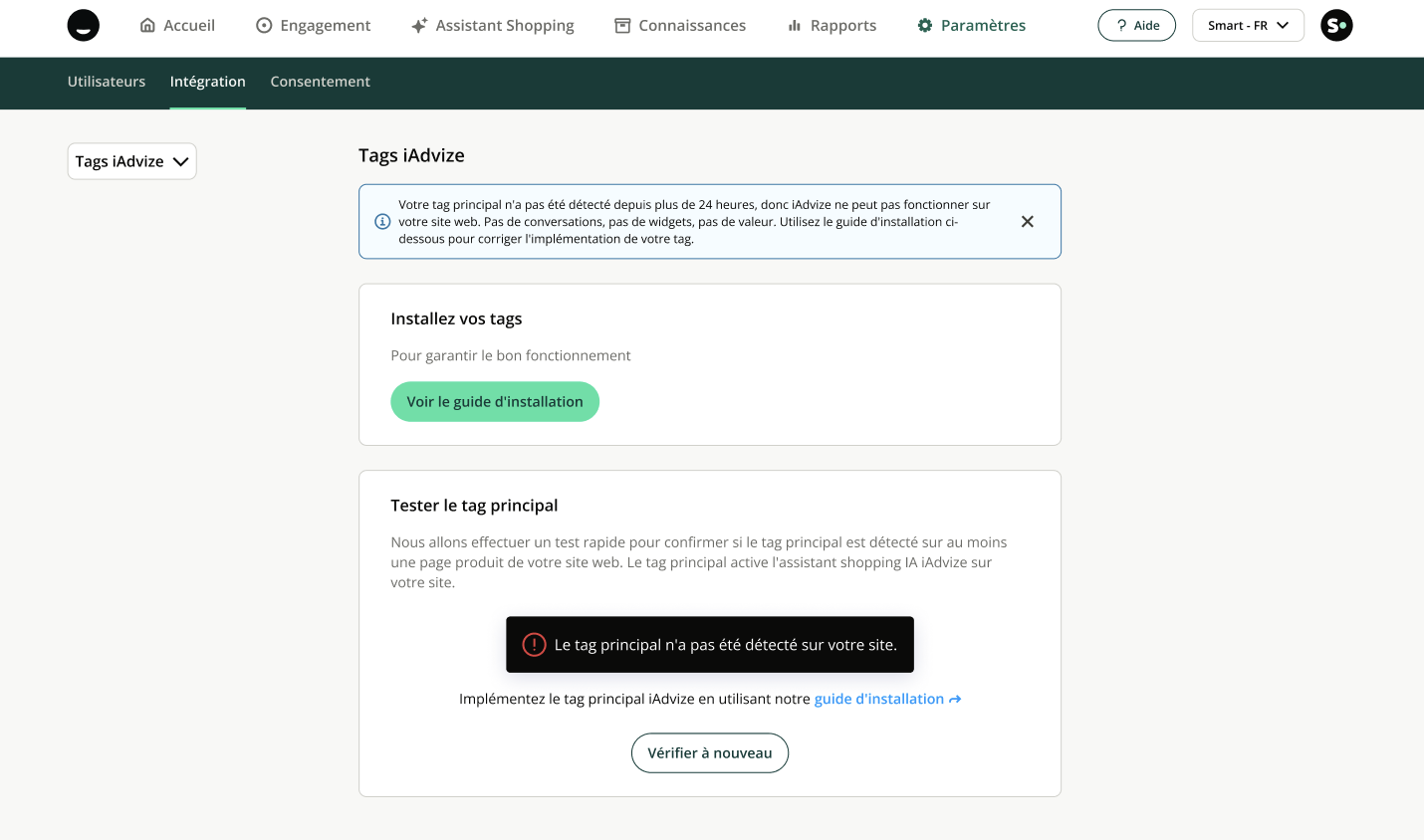Viewport: 1424px width, 840px height.
Task: Click the Connaissances archive box icon
Action: coord(622,26)
